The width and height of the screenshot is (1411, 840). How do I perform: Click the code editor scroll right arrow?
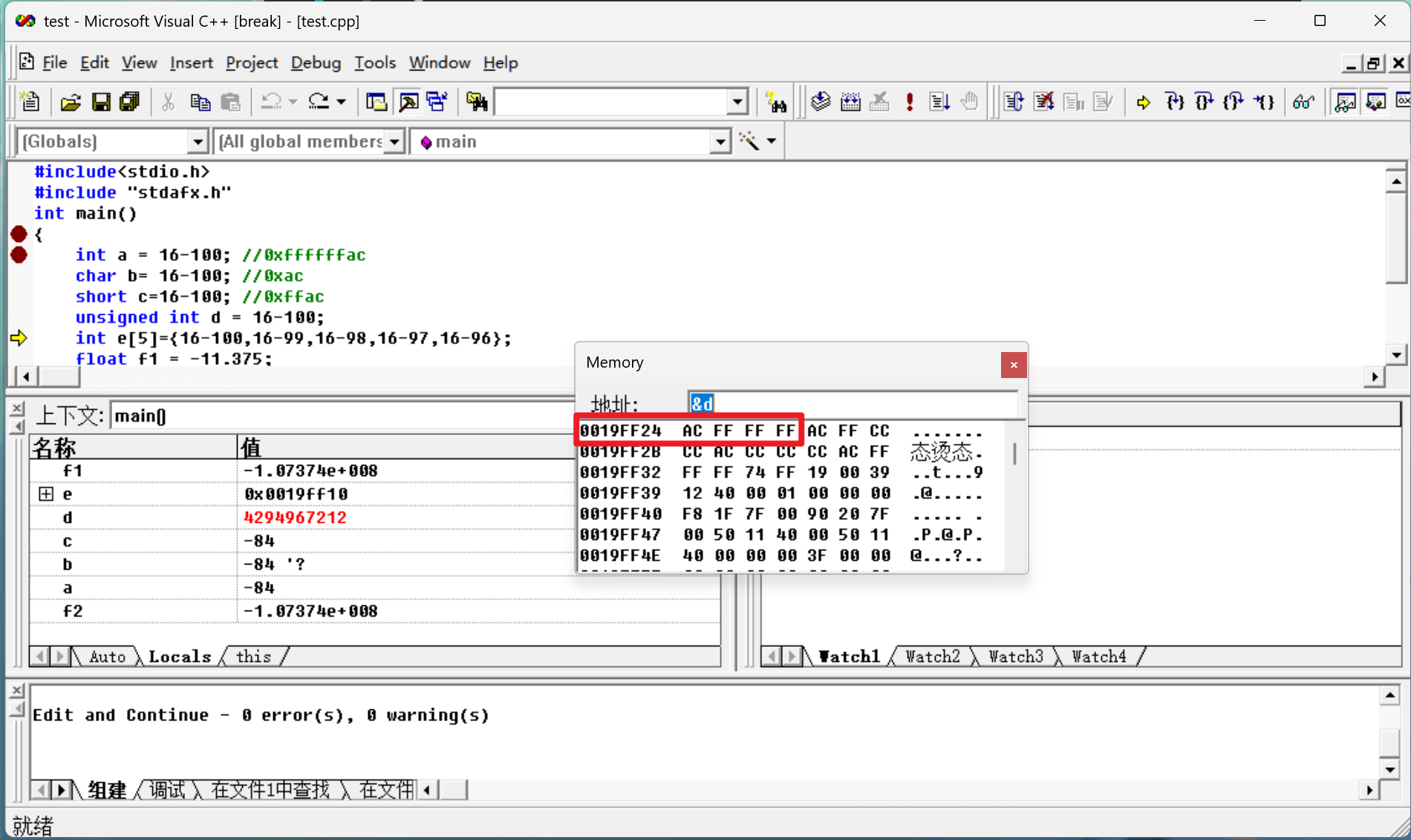coord(1374,377)
